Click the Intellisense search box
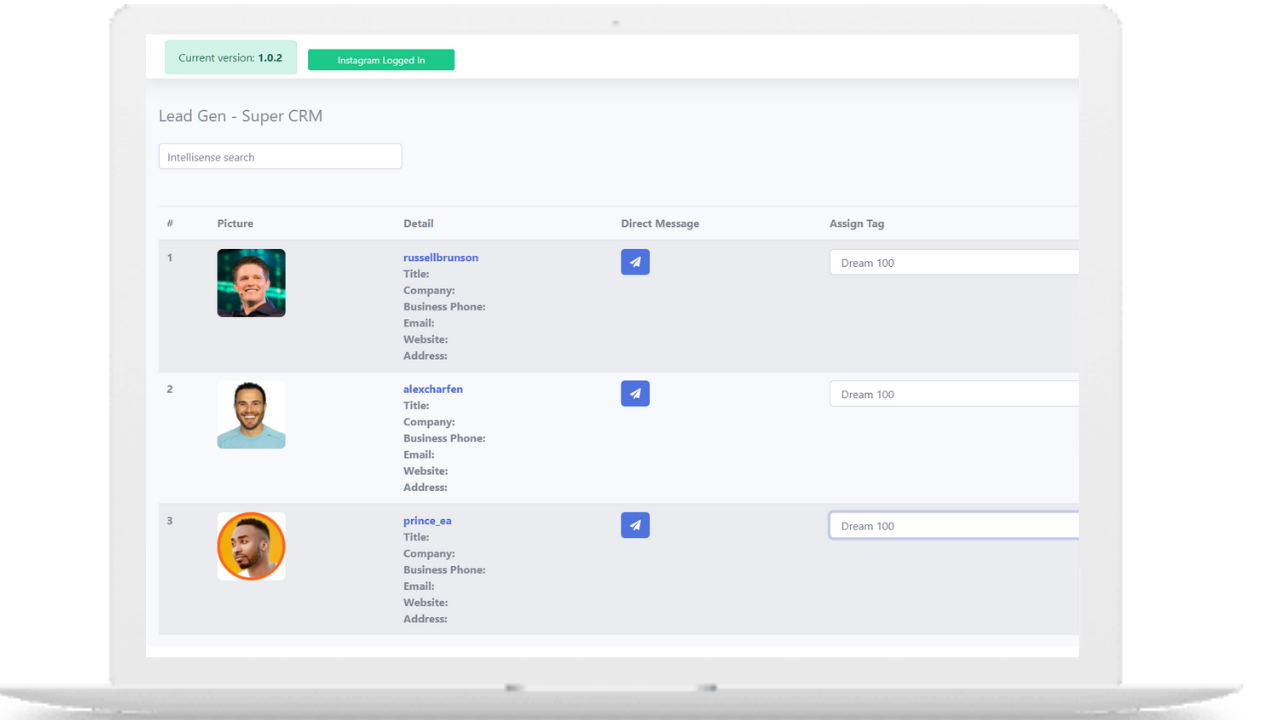Image resolution: width=1280 pixels, height=720 pixels. pyautogui.click(x=280, y=157)
